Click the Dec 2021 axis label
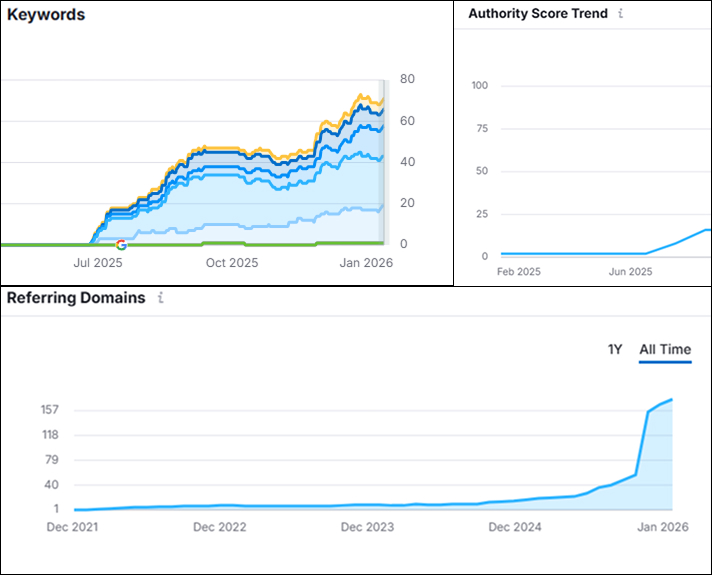 tap(72, 527)
